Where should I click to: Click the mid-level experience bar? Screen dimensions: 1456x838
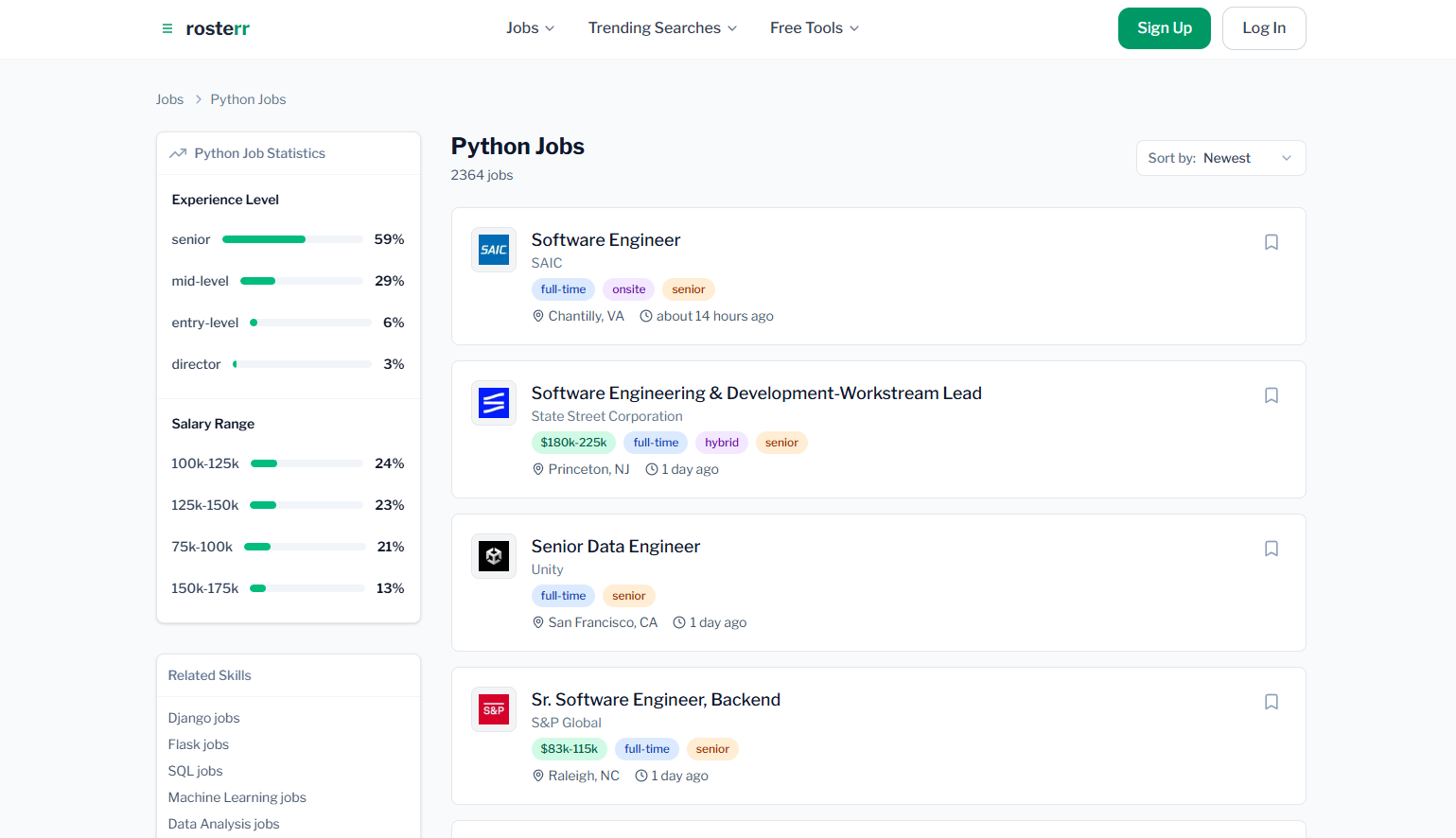click(302, 281)
